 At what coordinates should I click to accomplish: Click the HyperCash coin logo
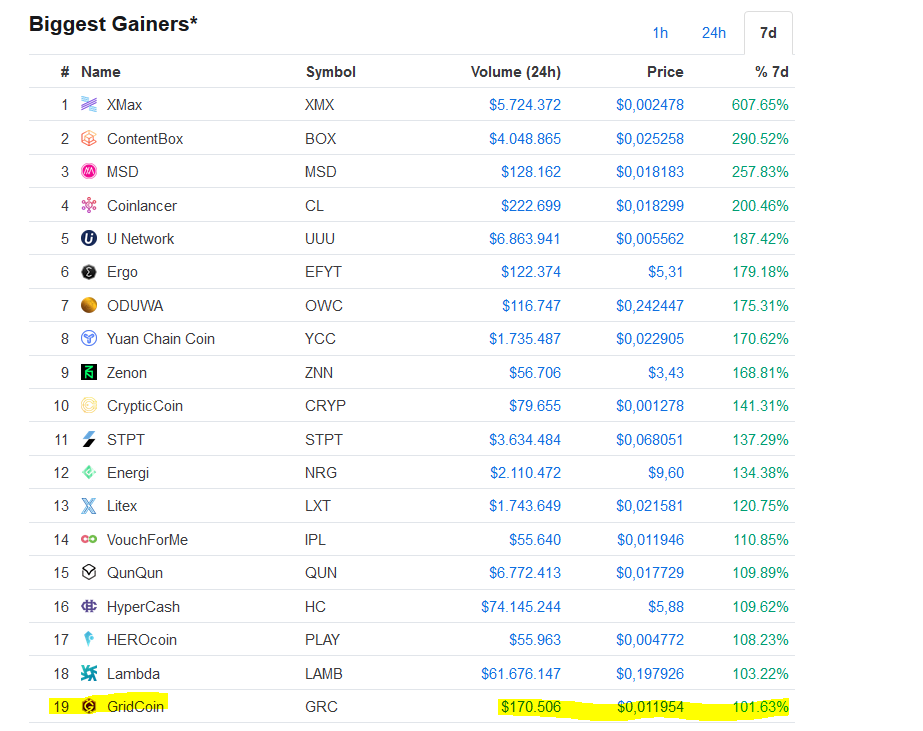pyautogui.click(x=89, y=606)
